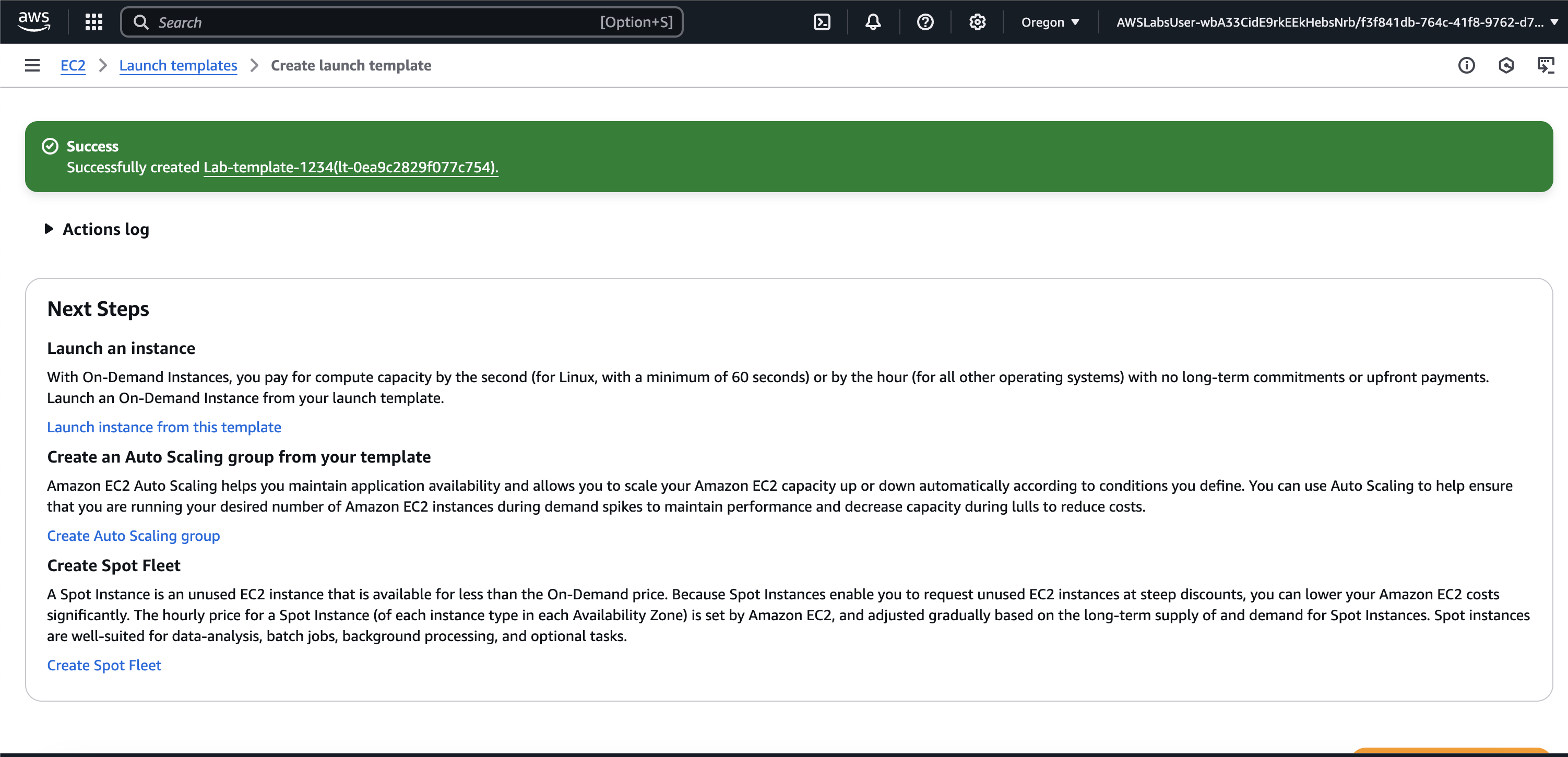This screenshot has width=1568, height=757.
Task: Open the Lab-template-1234 link in success banner
Action: click(x=350, y=167)
